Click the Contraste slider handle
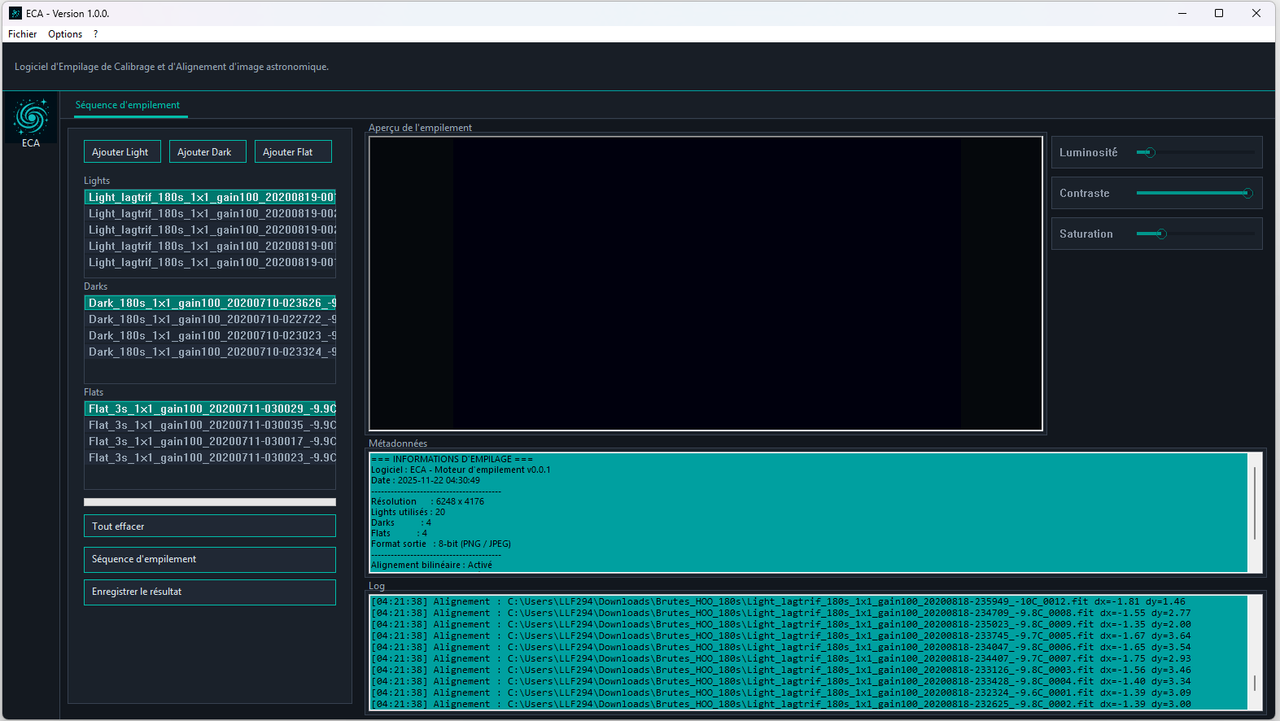The width and height of the screenshot is (1280, 721). click(1247, 193)
